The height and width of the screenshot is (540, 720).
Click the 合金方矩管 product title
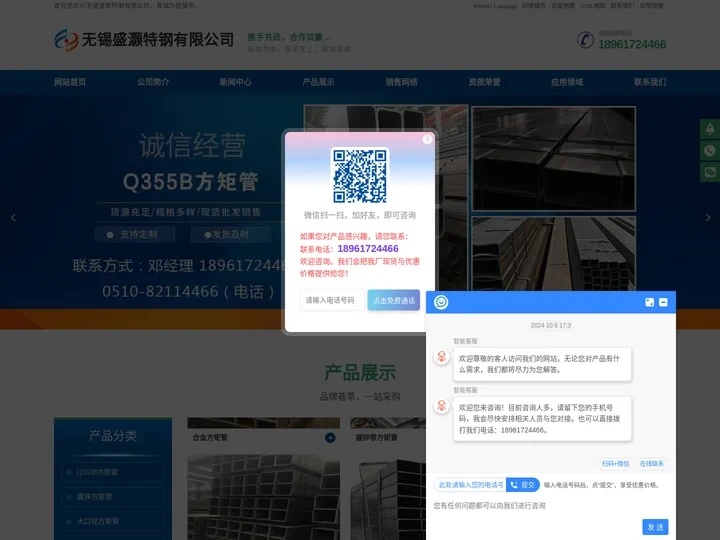click(210, 438)
